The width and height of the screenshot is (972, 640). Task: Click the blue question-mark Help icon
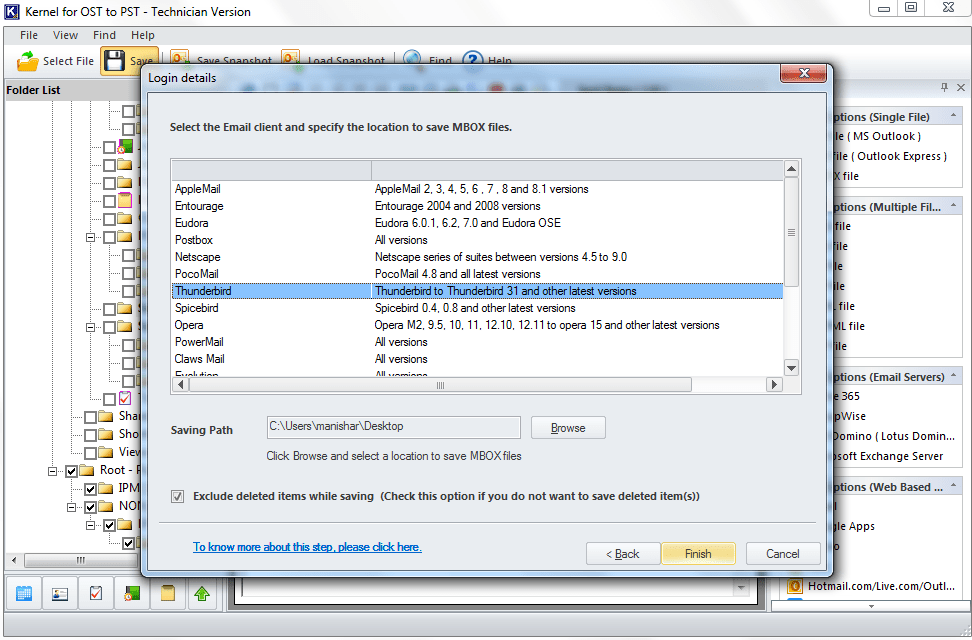point(472,60)
